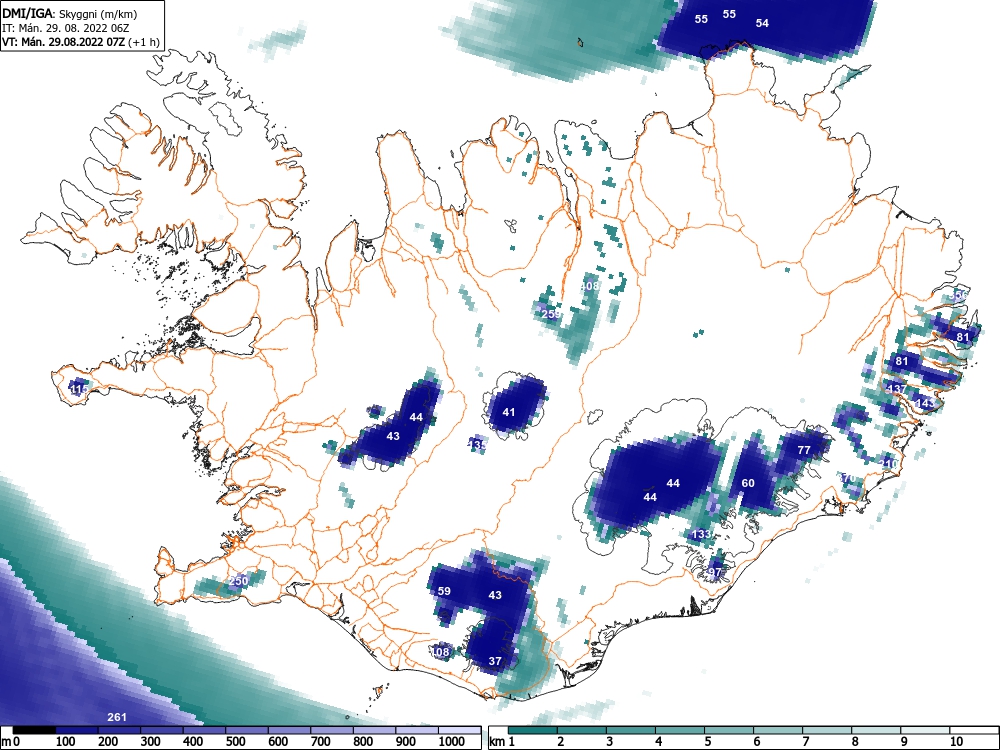Click the 'DMI/IGA: Skyggni (m/km)' title text

point(70,13)
